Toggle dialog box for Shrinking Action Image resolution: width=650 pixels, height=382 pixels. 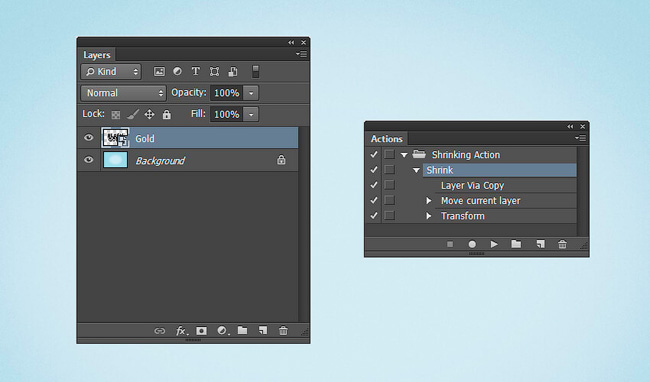click(389, 155)
